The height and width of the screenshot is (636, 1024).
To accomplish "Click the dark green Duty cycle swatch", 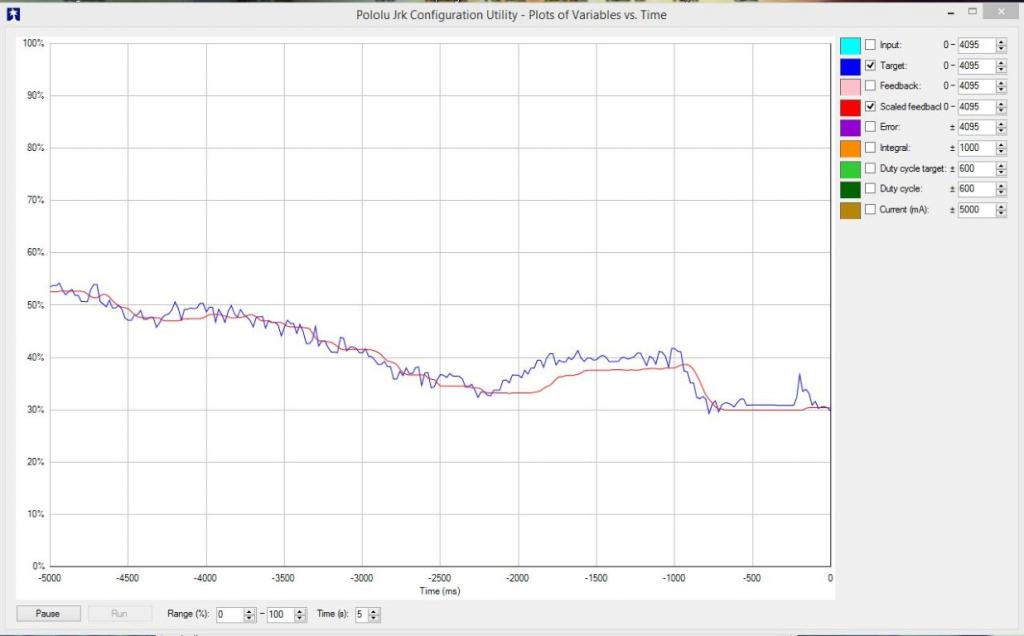I will tap(850, 189).
